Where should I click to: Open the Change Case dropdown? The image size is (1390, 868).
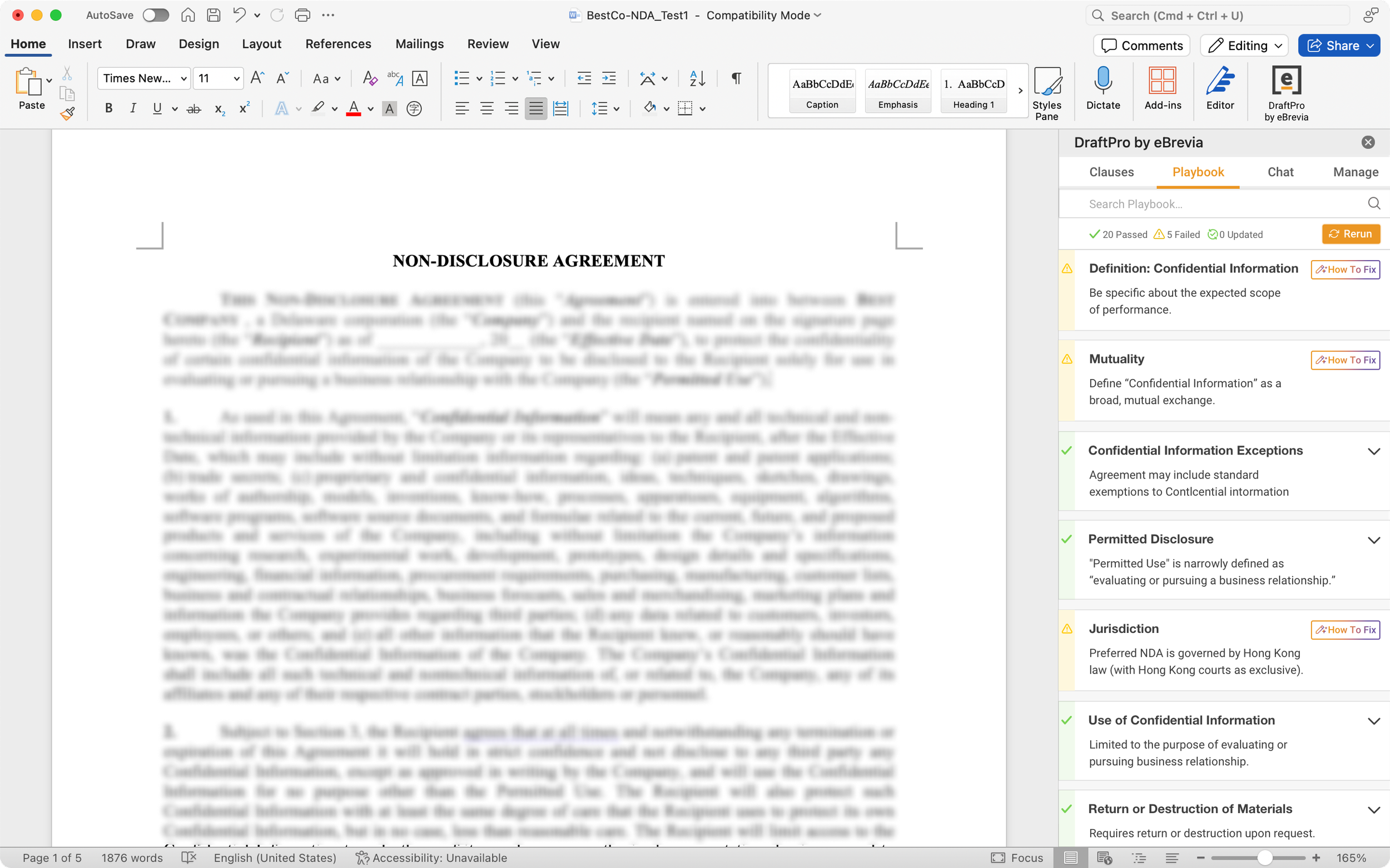pos(326,79)
